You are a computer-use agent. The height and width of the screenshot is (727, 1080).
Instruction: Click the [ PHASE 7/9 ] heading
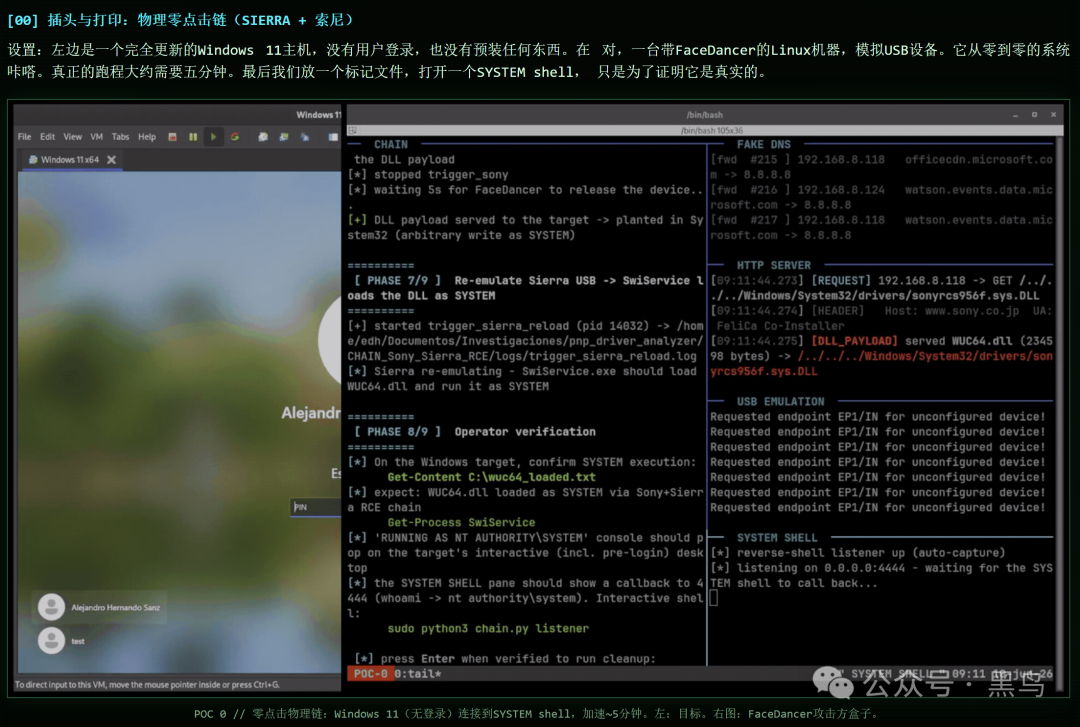pos(397,280)
